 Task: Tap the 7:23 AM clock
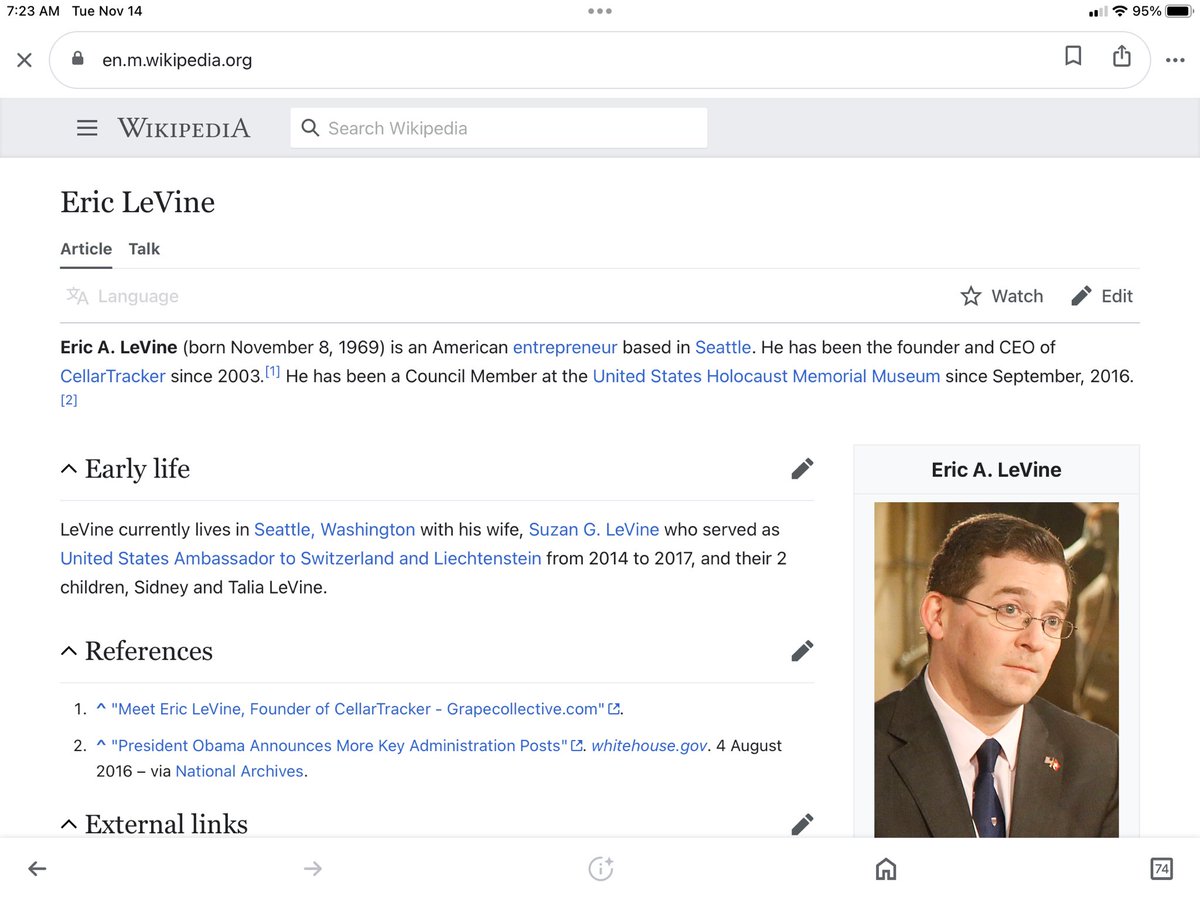(x=33, y=12)
